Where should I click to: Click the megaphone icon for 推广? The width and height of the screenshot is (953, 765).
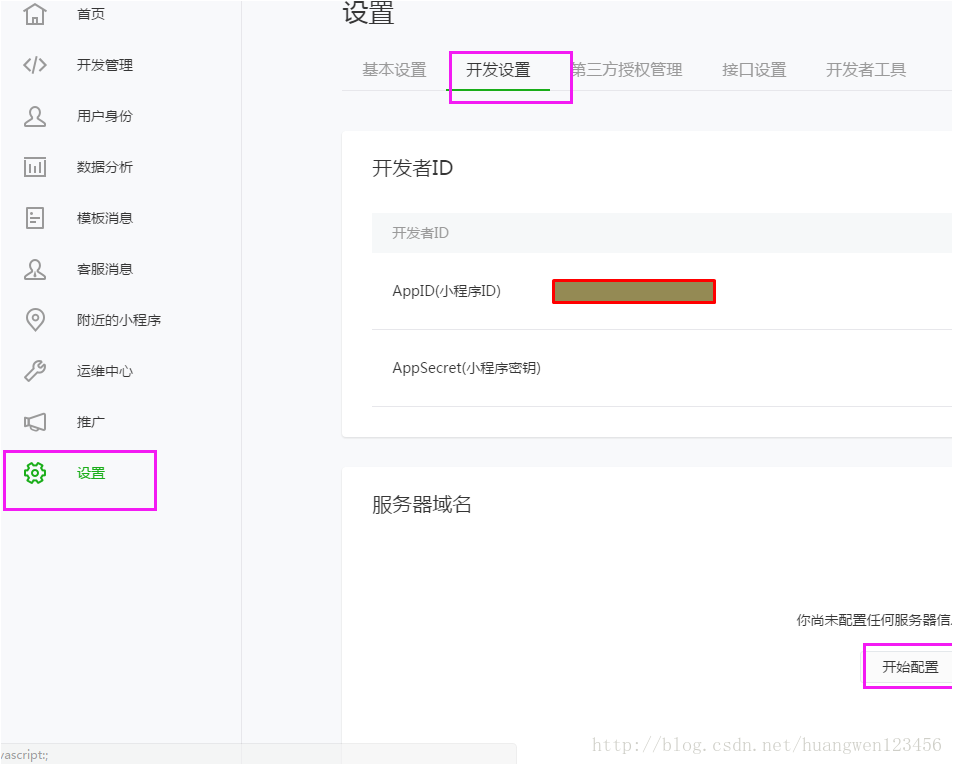tap(35, 422)
